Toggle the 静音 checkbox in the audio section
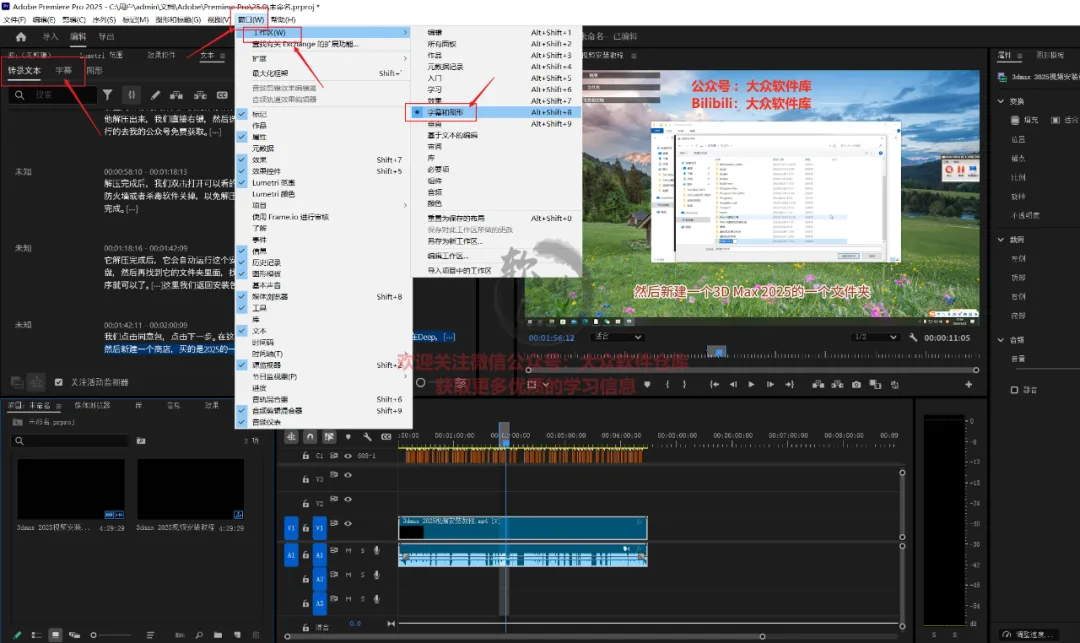 click(x=1014, y=390)
